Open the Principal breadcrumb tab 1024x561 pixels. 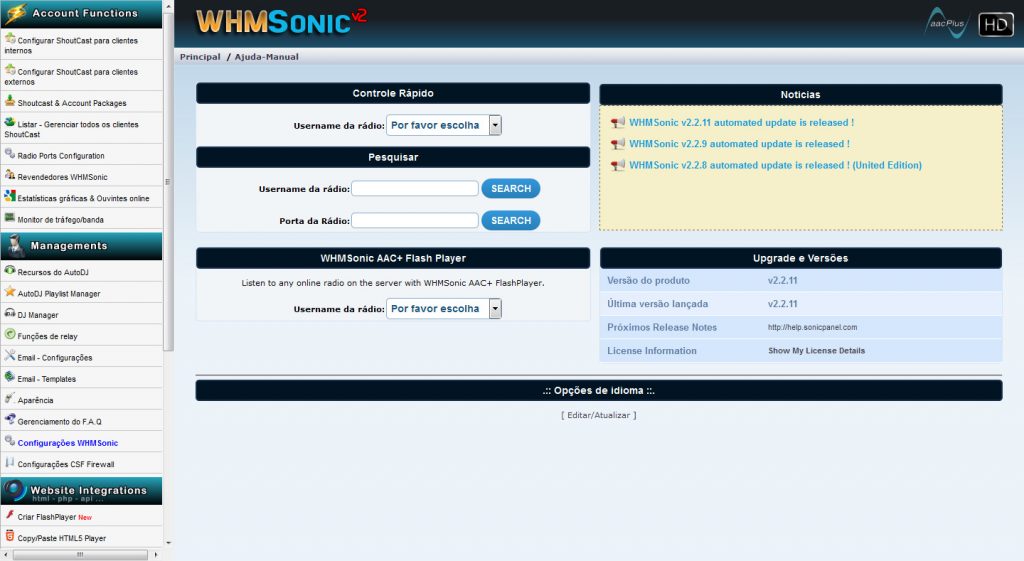point(200,57)
